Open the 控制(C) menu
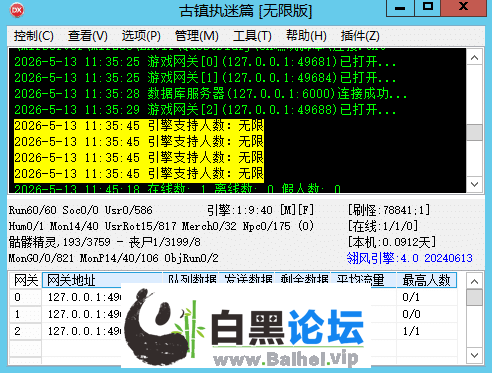 point(34,36)
